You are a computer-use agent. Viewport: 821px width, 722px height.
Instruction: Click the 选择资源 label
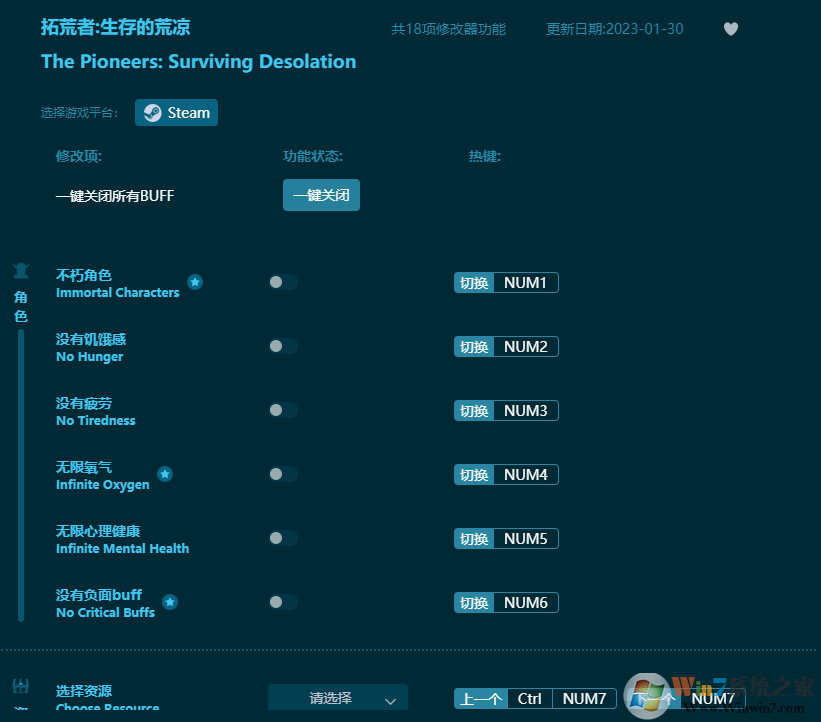(84, 691)
